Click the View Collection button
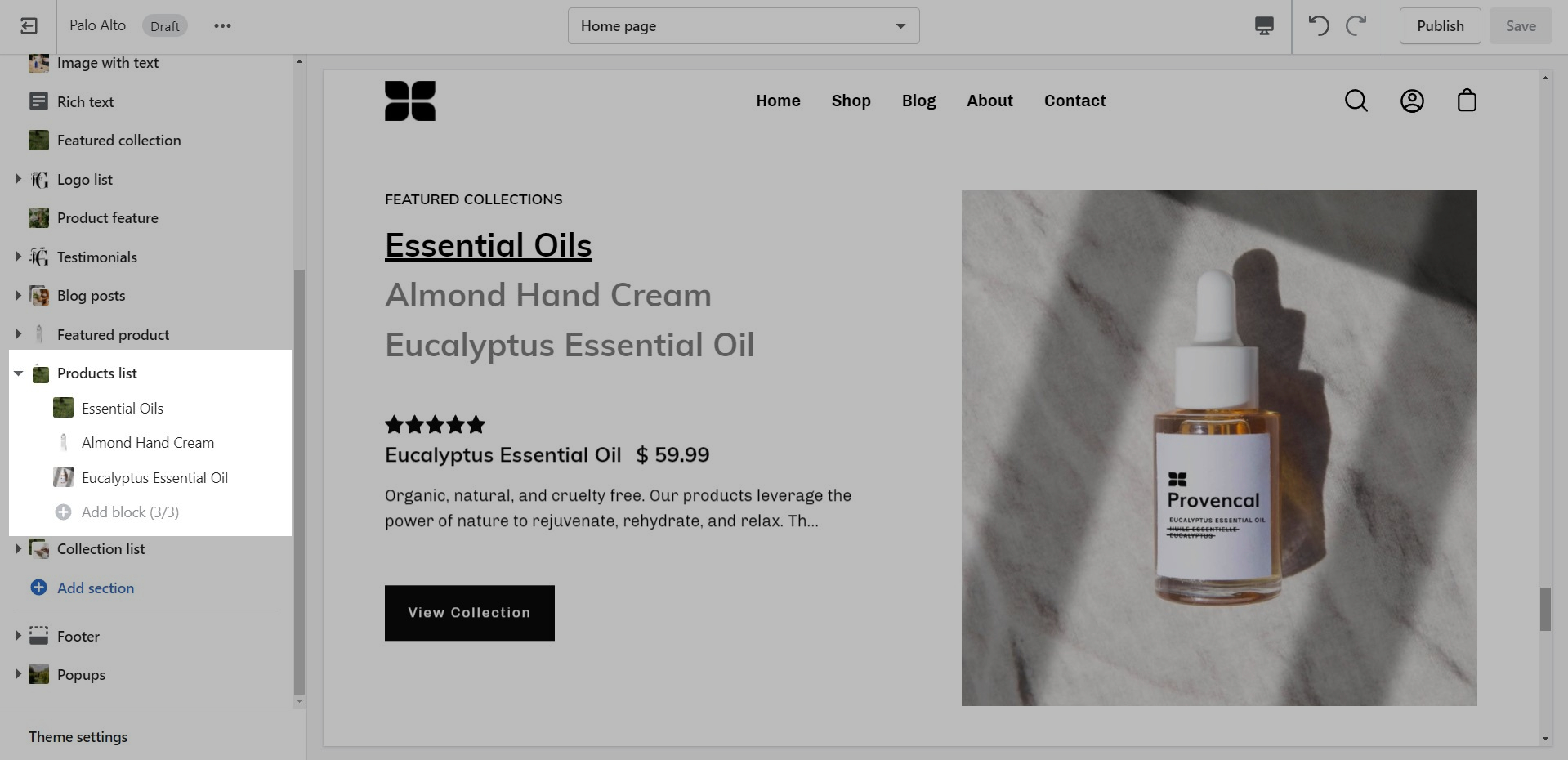The height and width of the screenshot is (760, 1568). 470,613
